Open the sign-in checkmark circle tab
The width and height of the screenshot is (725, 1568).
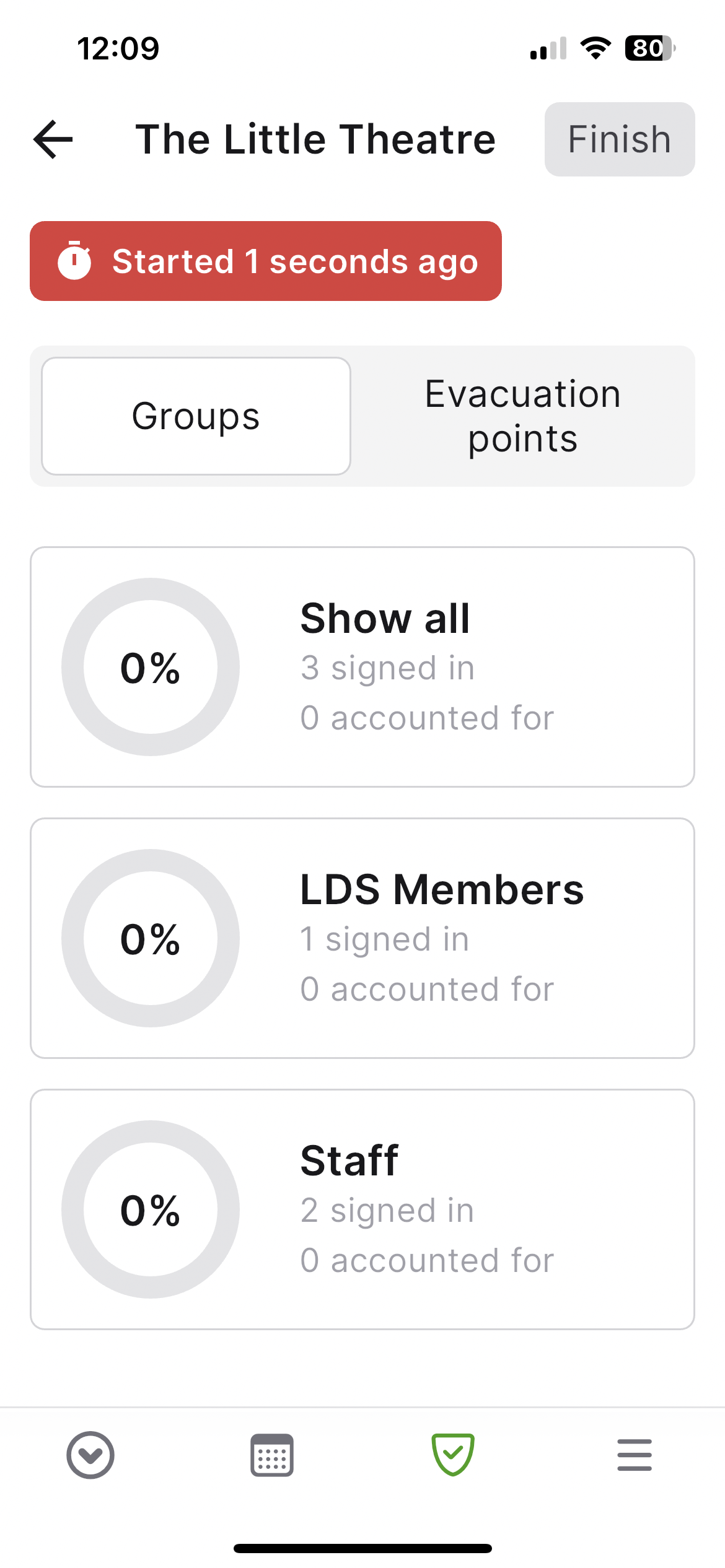(90, 1455)
